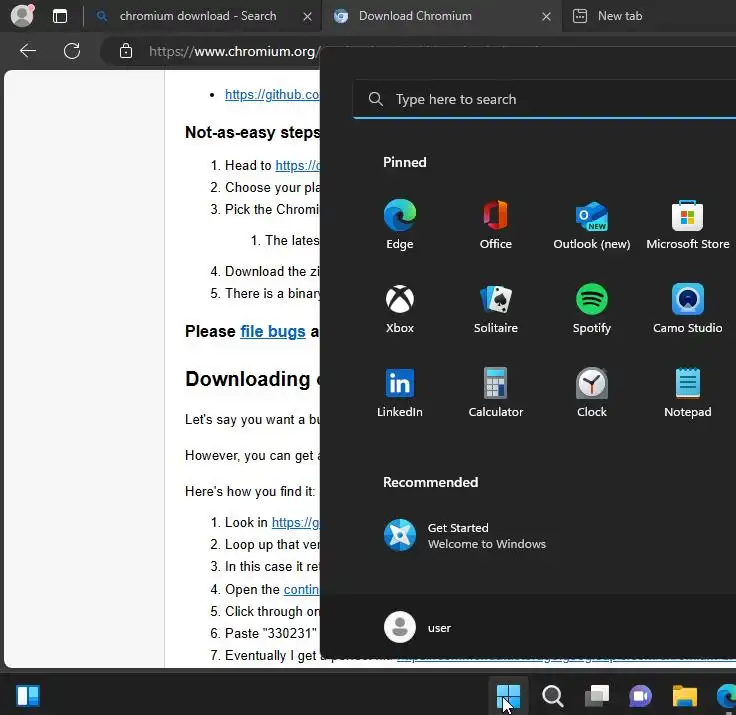Click the Start button on taskbar
Screen dimensions: 736x715
pos(508,696)
